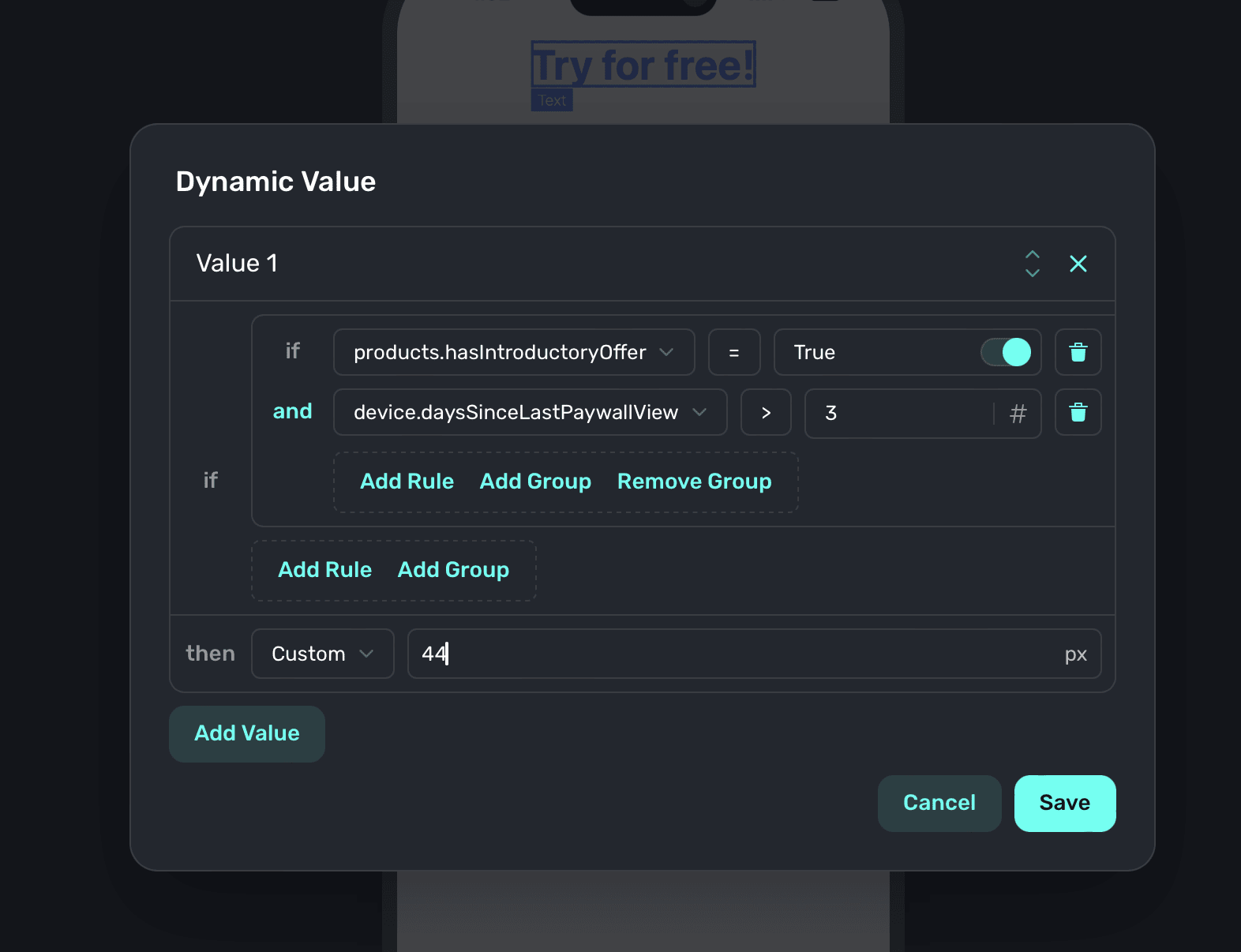Move Value 1 down with the down chevron
The width and height of the screenshot is (1241, 952).
coord(1032,273)
